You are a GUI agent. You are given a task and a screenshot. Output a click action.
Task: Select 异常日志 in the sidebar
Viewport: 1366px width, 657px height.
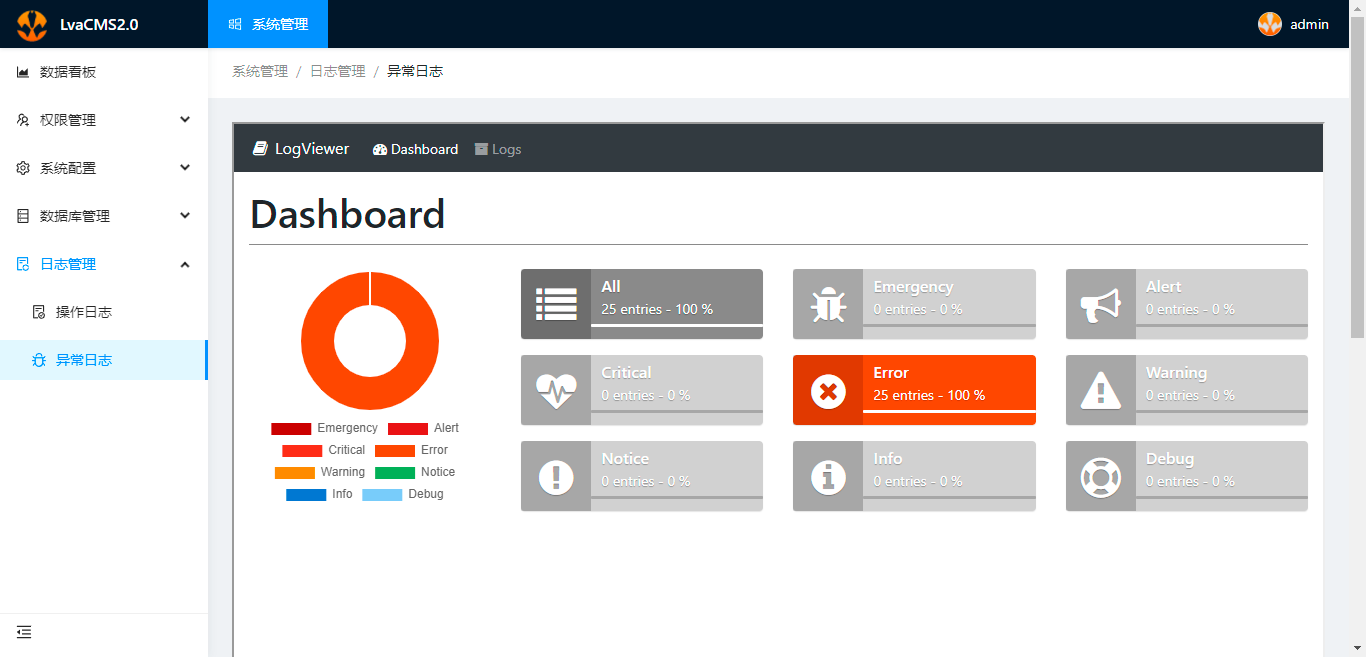(x=104, y=360)
